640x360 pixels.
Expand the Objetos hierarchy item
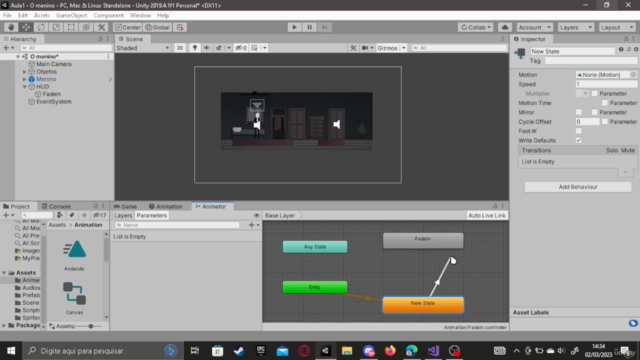(24, 72)
